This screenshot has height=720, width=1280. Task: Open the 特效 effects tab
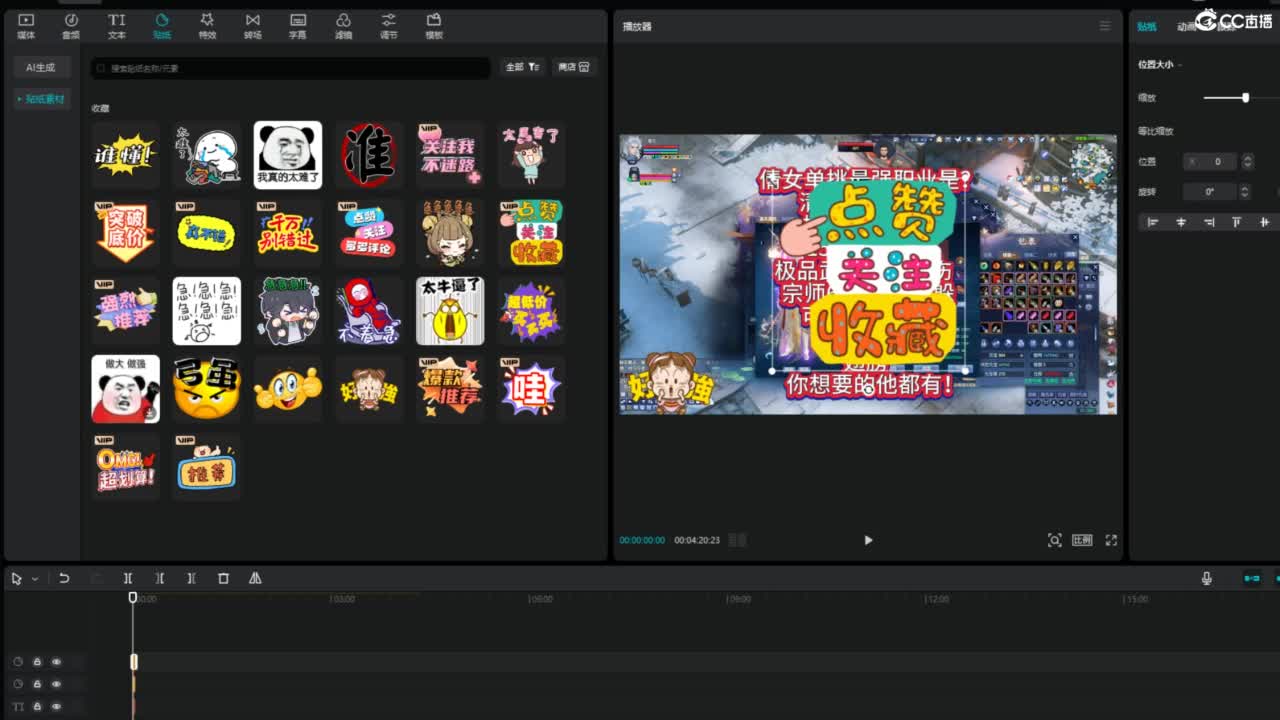tap(207, 26)
